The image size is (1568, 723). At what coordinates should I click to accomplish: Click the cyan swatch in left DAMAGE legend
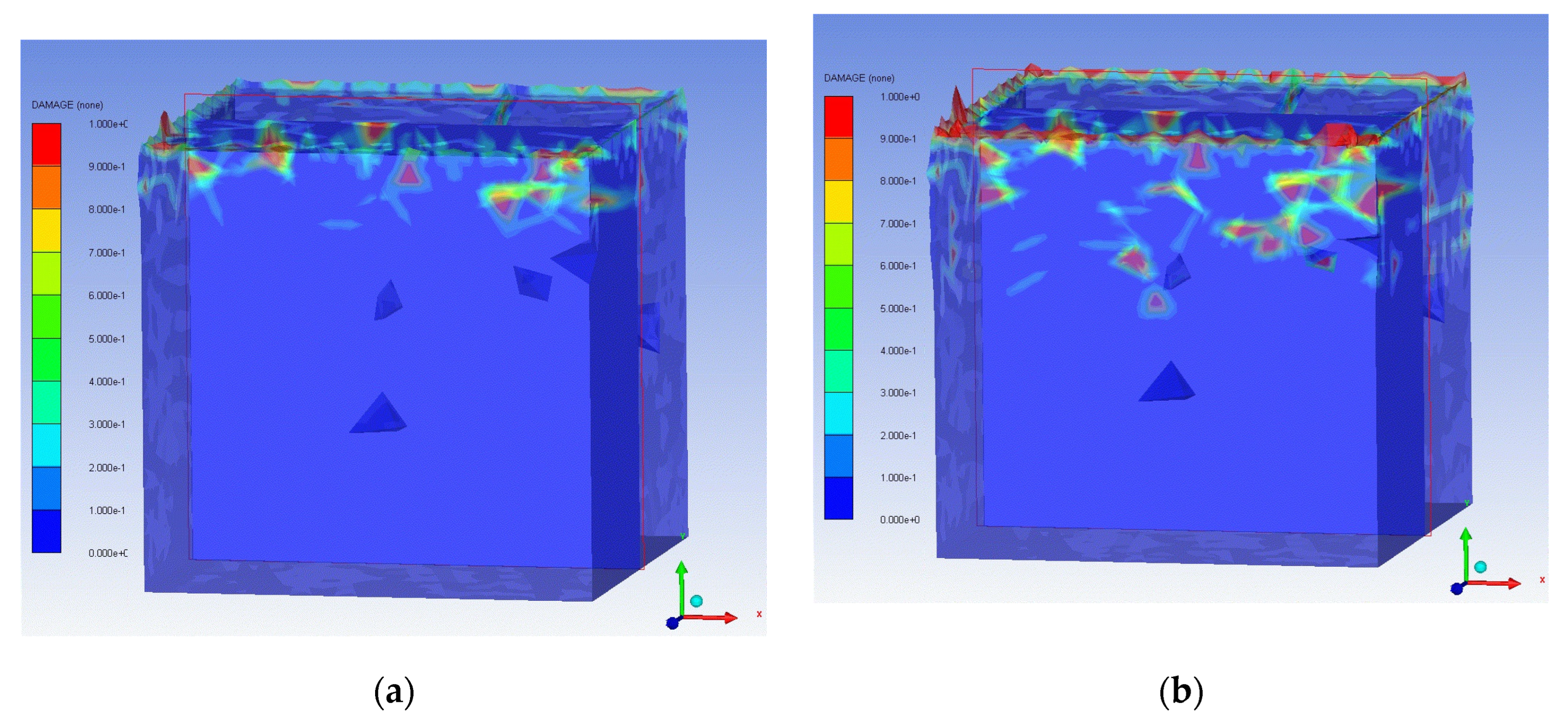46,445
